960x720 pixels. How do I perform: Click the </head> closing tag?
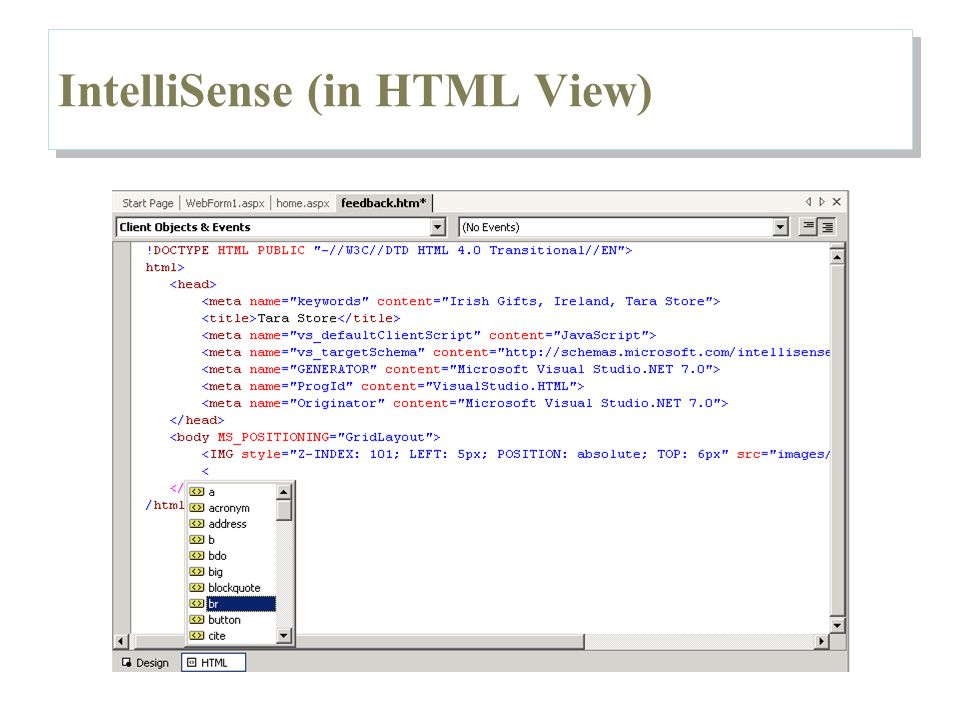tap(197, 421)
